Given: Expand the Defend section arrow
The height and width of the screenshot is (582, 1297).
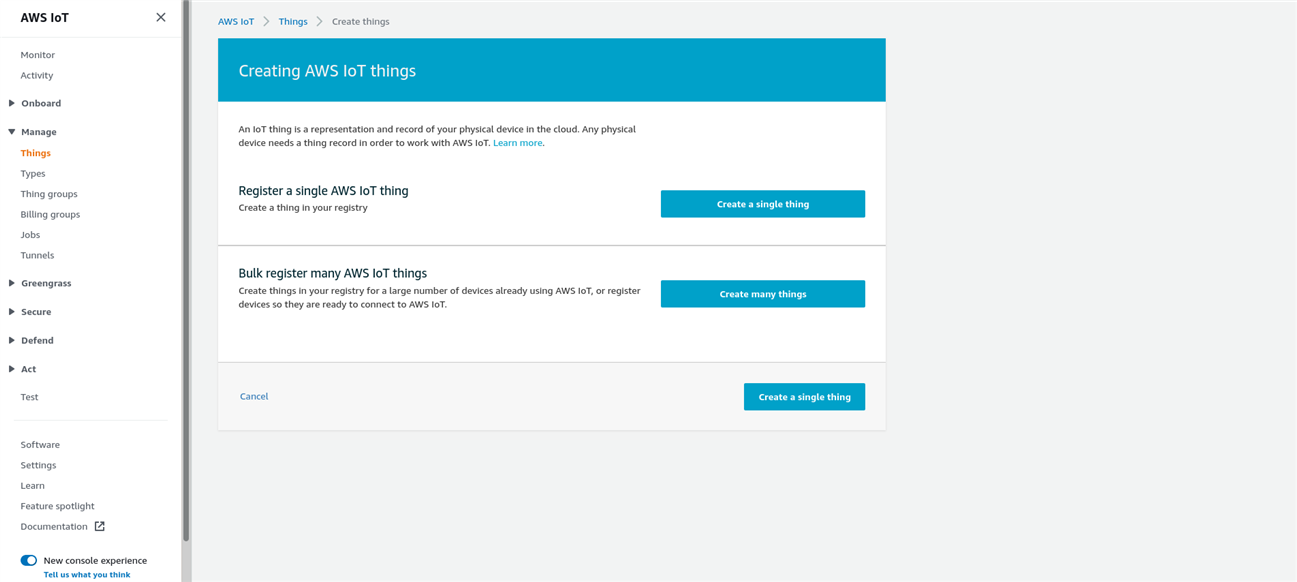Looking at the screenshot, I should [12, 340].
